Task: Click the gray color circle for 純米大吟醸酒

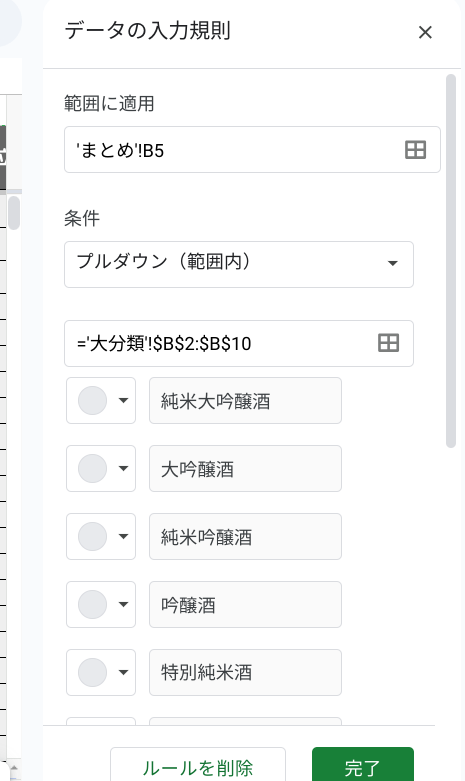Action: (x=93, y=400)
